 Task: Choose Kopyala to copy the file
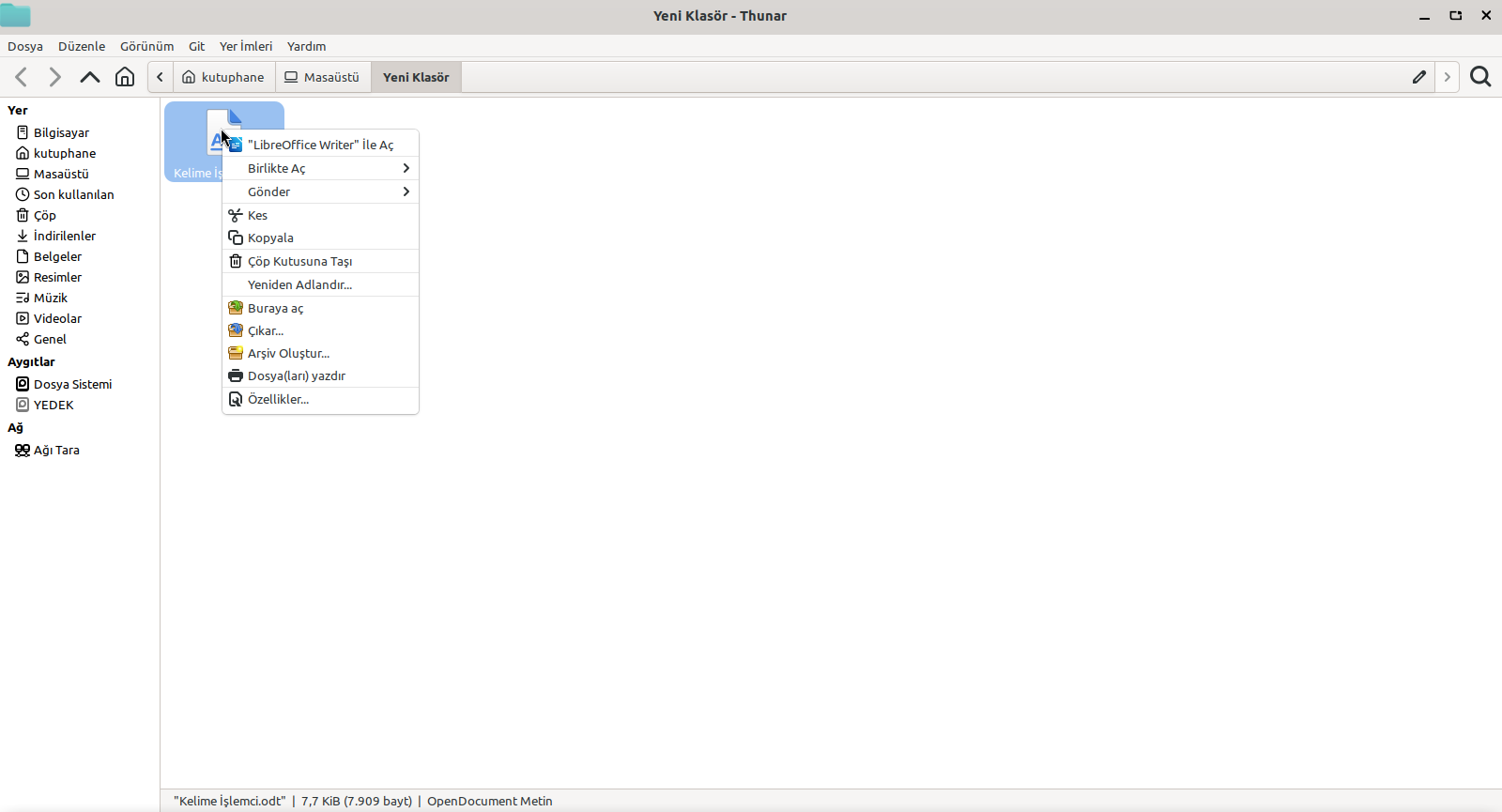click(x=270, y=237)
